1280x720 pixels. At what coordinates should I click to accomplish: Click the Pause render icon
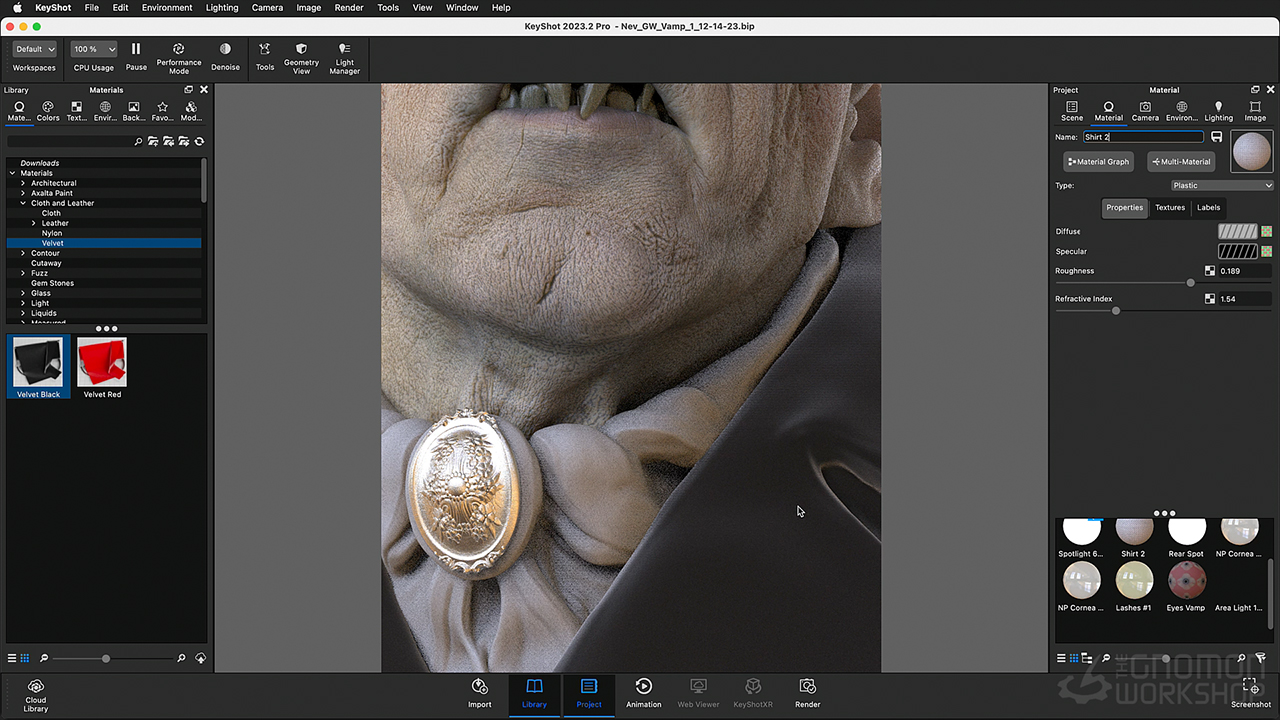(x=136, y=49)
